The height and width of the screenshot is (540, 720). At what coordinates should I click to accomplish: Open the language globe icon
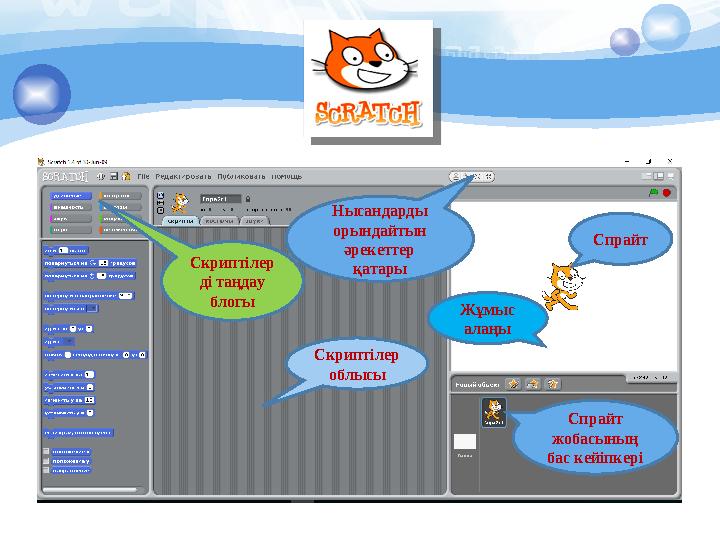pyautogui.click(x=101, y=176)
